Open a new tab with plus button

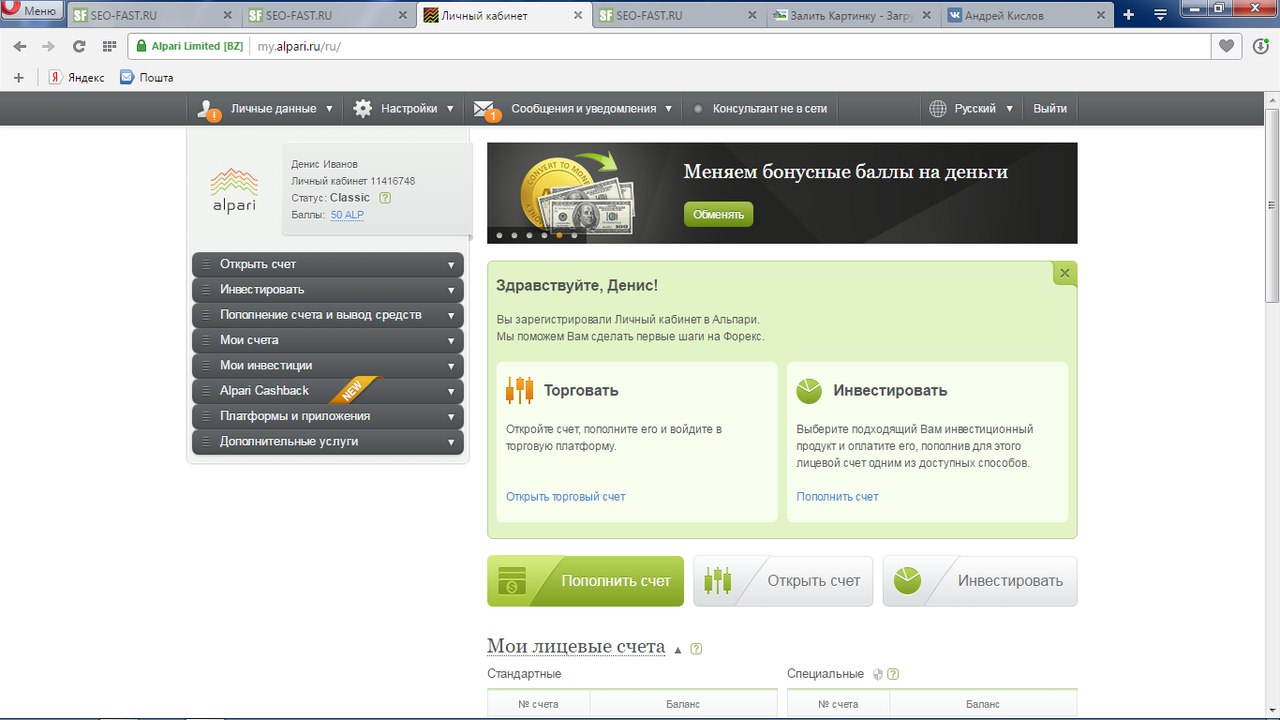click(1129, 15)
